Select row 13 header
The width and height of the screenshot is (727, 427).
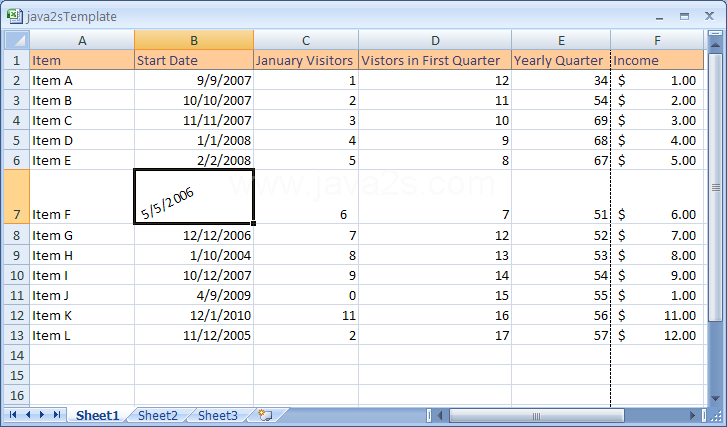click(17, 335)
